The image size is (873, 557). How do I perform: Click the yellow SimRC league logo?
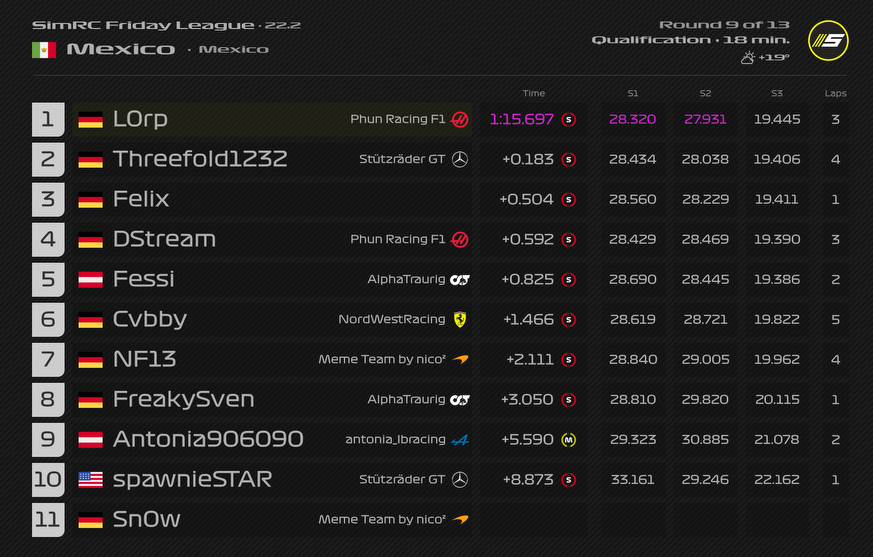click(x=828, y=40)
